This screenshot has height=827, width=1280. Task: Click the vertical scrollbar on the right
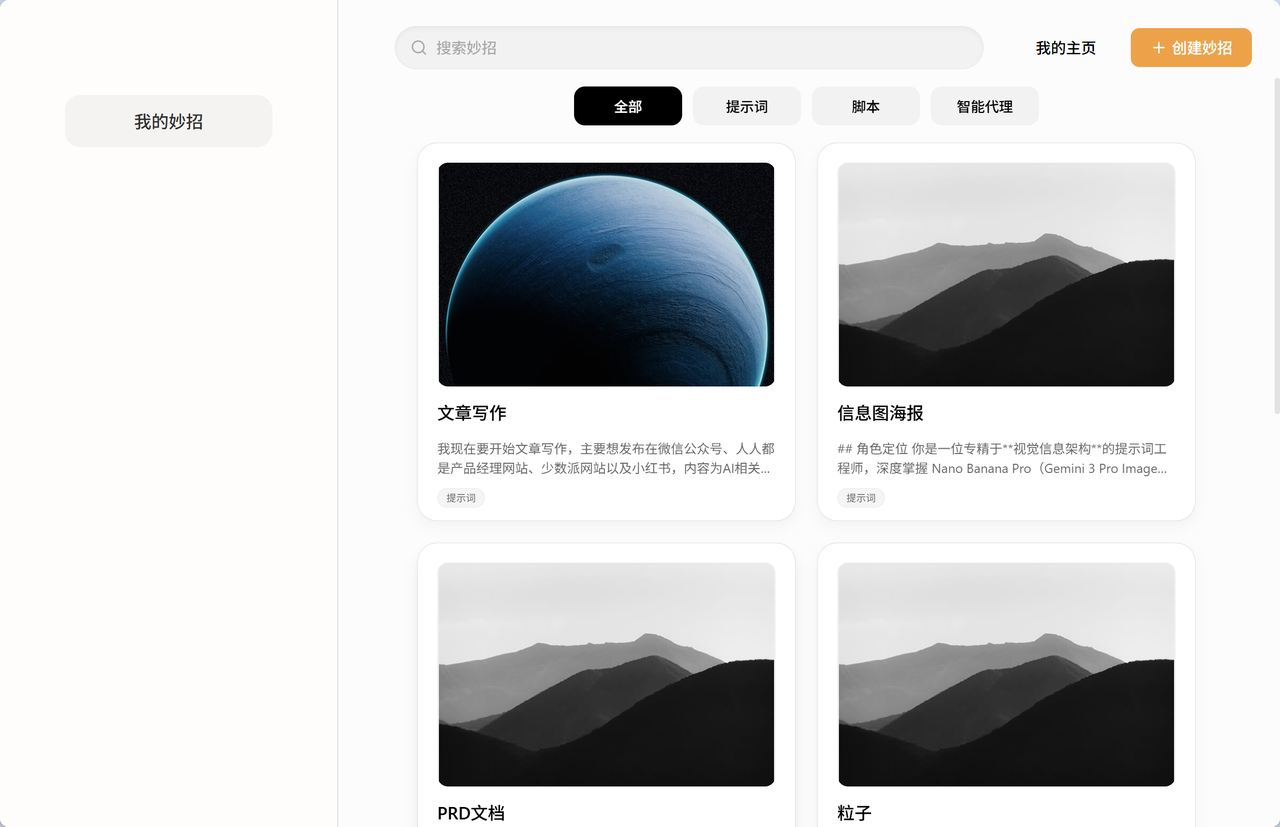click(1275, 244)
